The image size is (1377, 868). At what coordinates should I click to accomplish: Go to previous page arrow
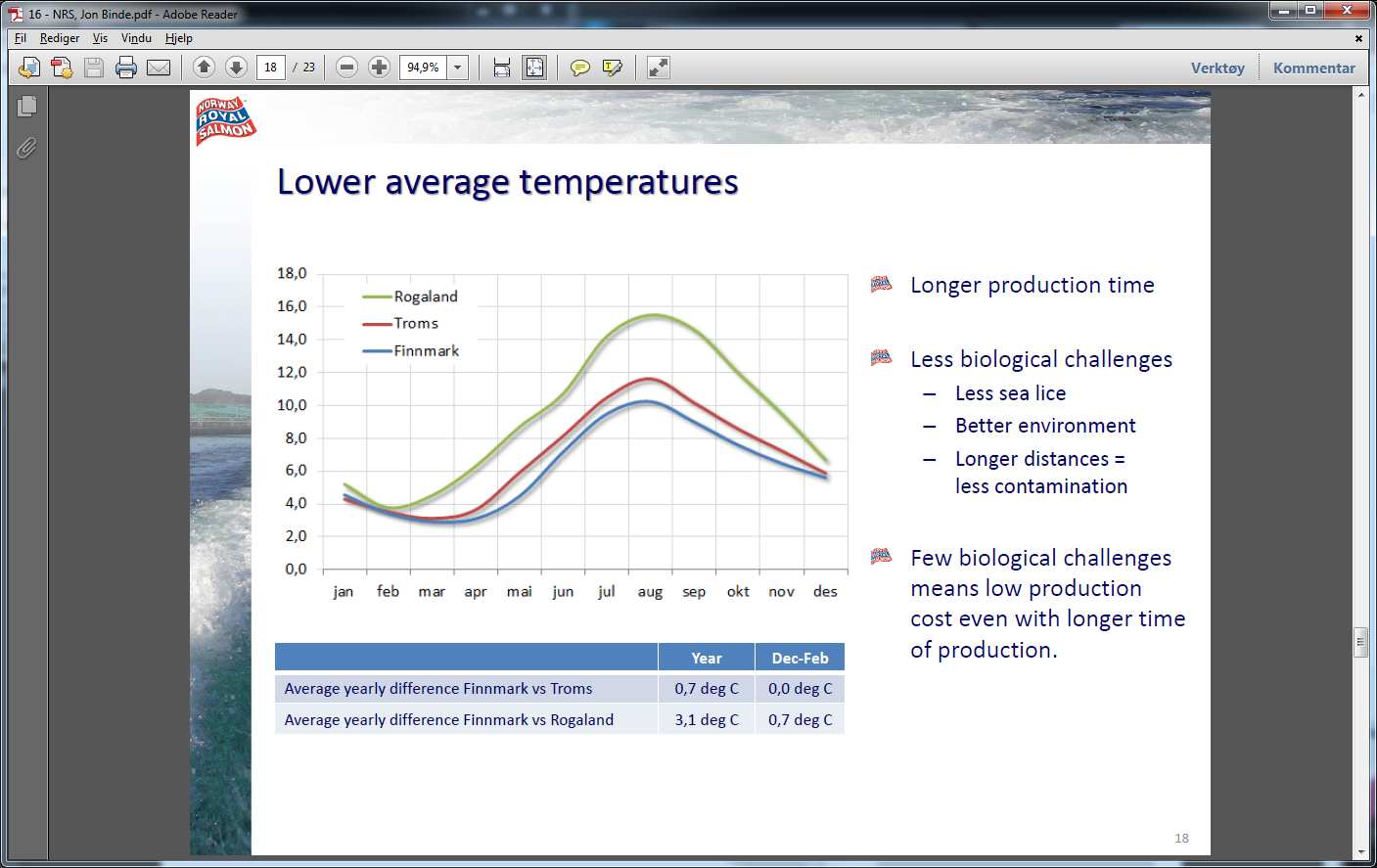point(204,67)
